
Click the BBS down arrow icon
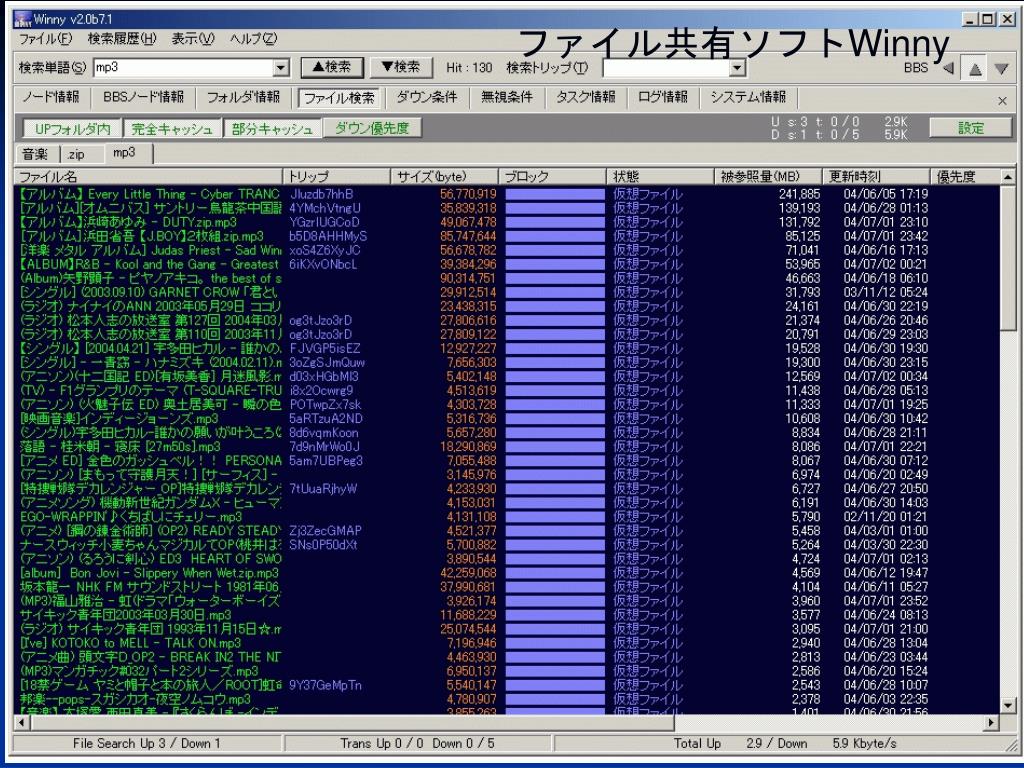coord(1001,69)
